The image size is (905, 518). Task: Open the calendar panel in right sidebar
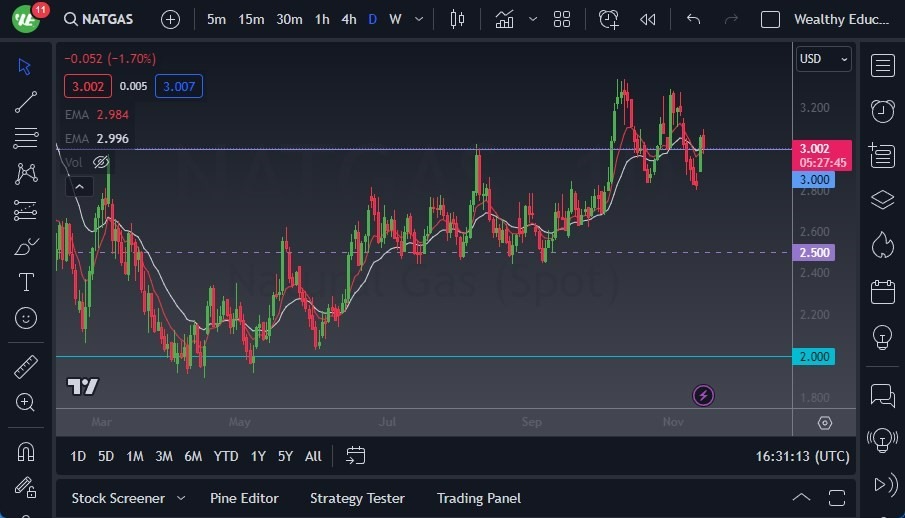pyautogui.click(x=882, y=292)
